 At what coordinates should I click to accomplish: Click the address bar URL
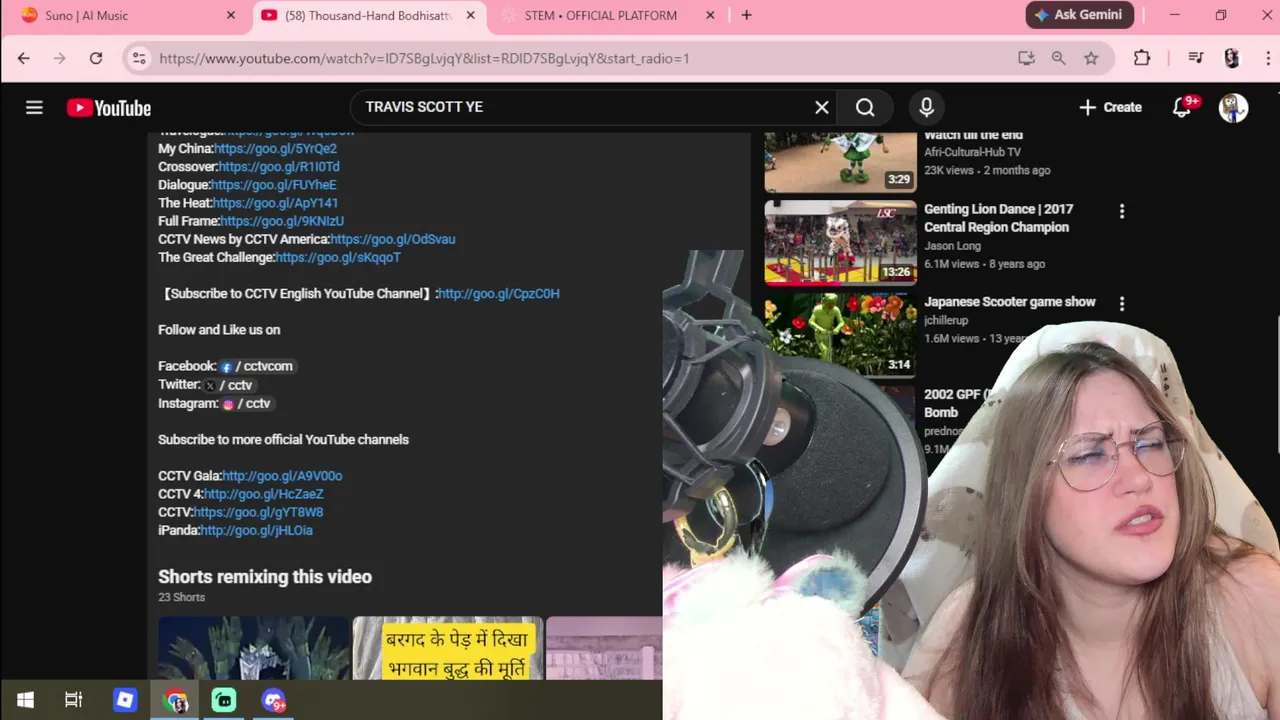coord(424,58)
